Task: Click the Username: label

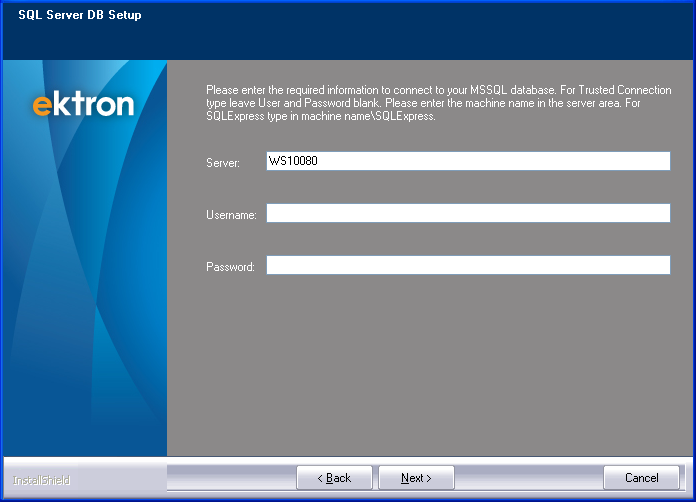Action: click(231, 215)
